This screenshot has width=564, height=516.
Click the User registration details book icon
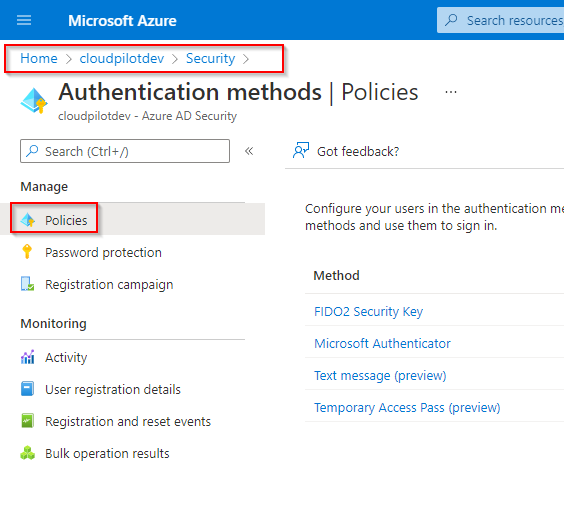coord(27,389)
